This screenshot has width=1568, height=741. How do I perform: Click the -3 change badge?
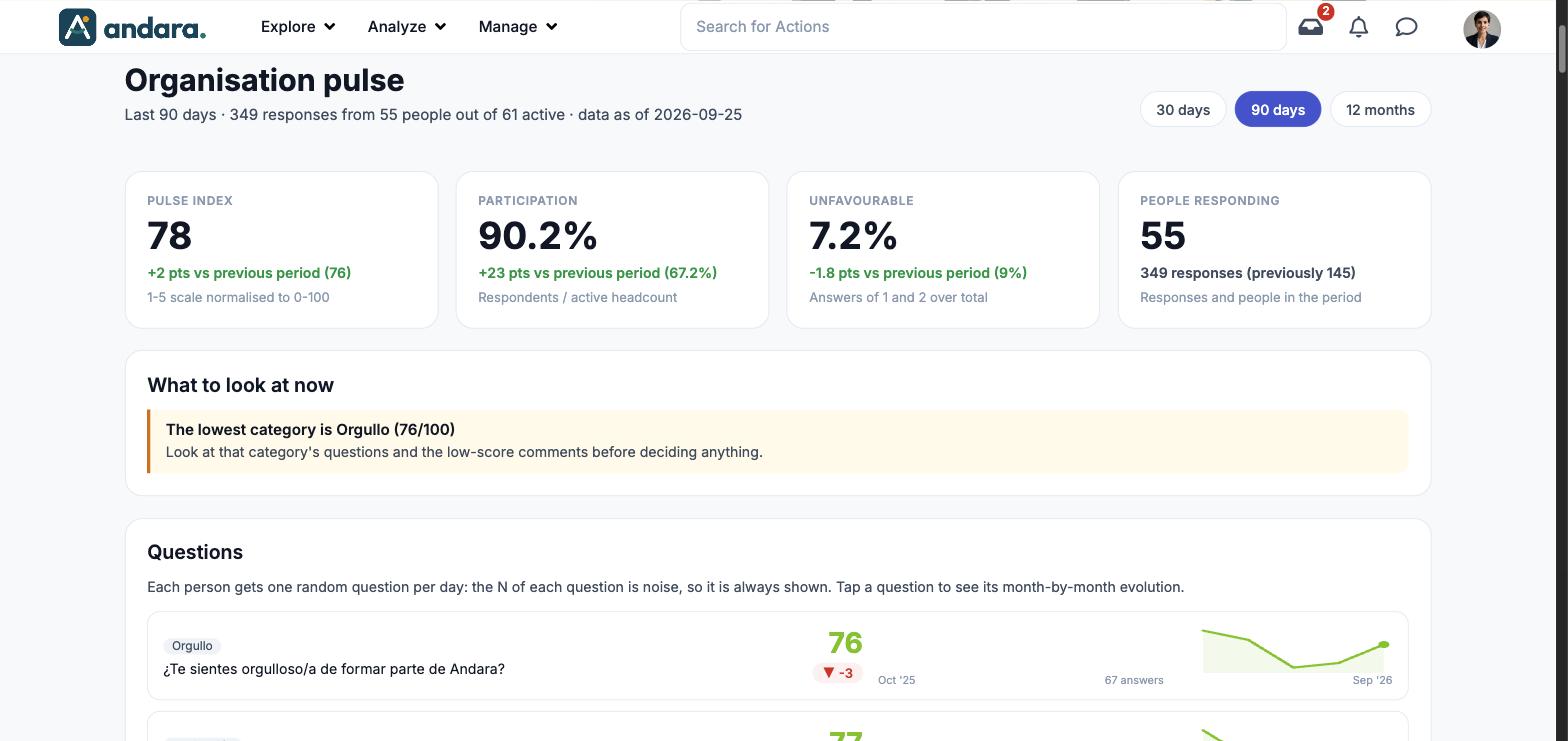tap(837, 672)
